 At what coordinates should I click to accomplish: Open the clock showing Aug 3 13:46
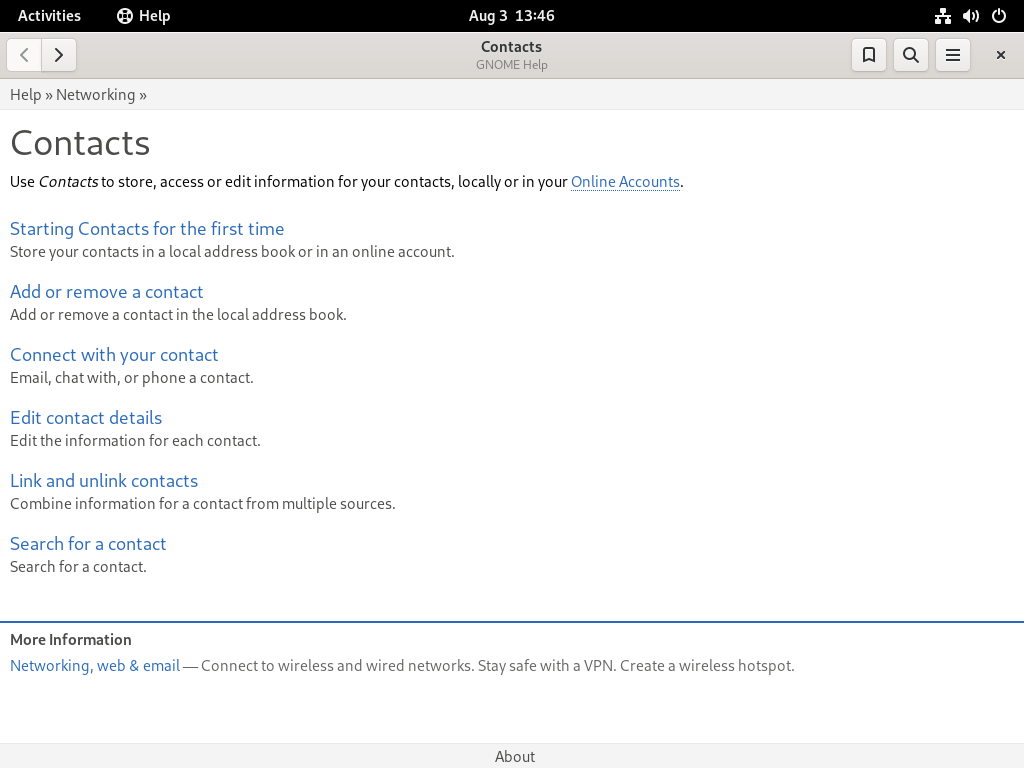[x=511, y=16]
